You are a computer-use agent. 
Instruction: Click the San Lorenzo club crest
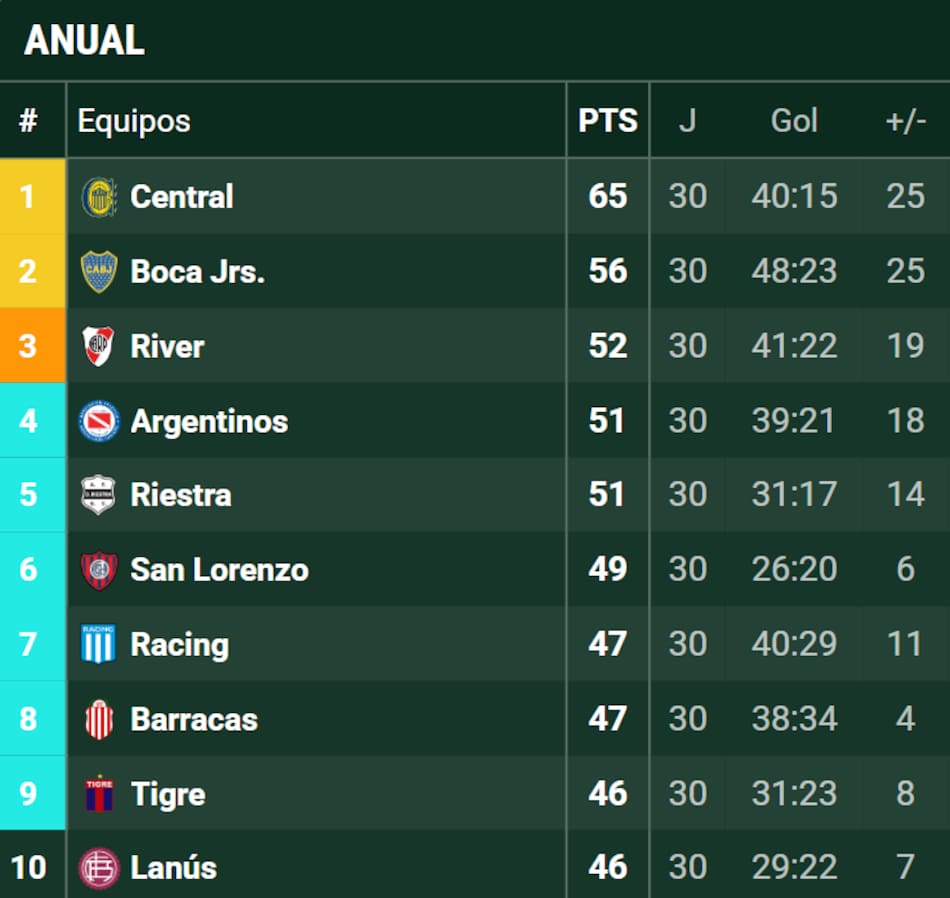click(x=99, y=570)
